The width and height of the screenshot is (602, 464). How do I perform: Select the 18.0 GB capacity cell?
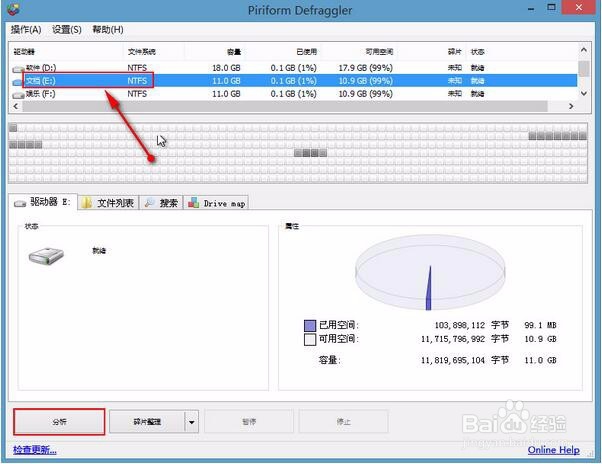pyautogui.click(x=226, y=68)
